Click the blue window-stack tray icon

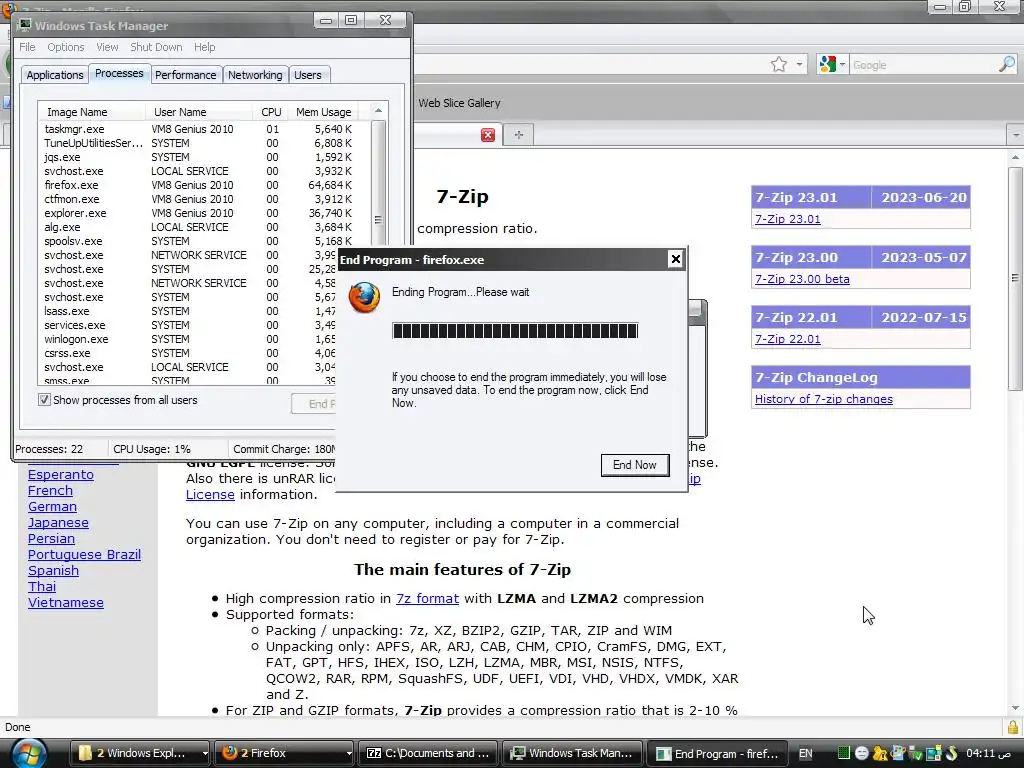934,754
